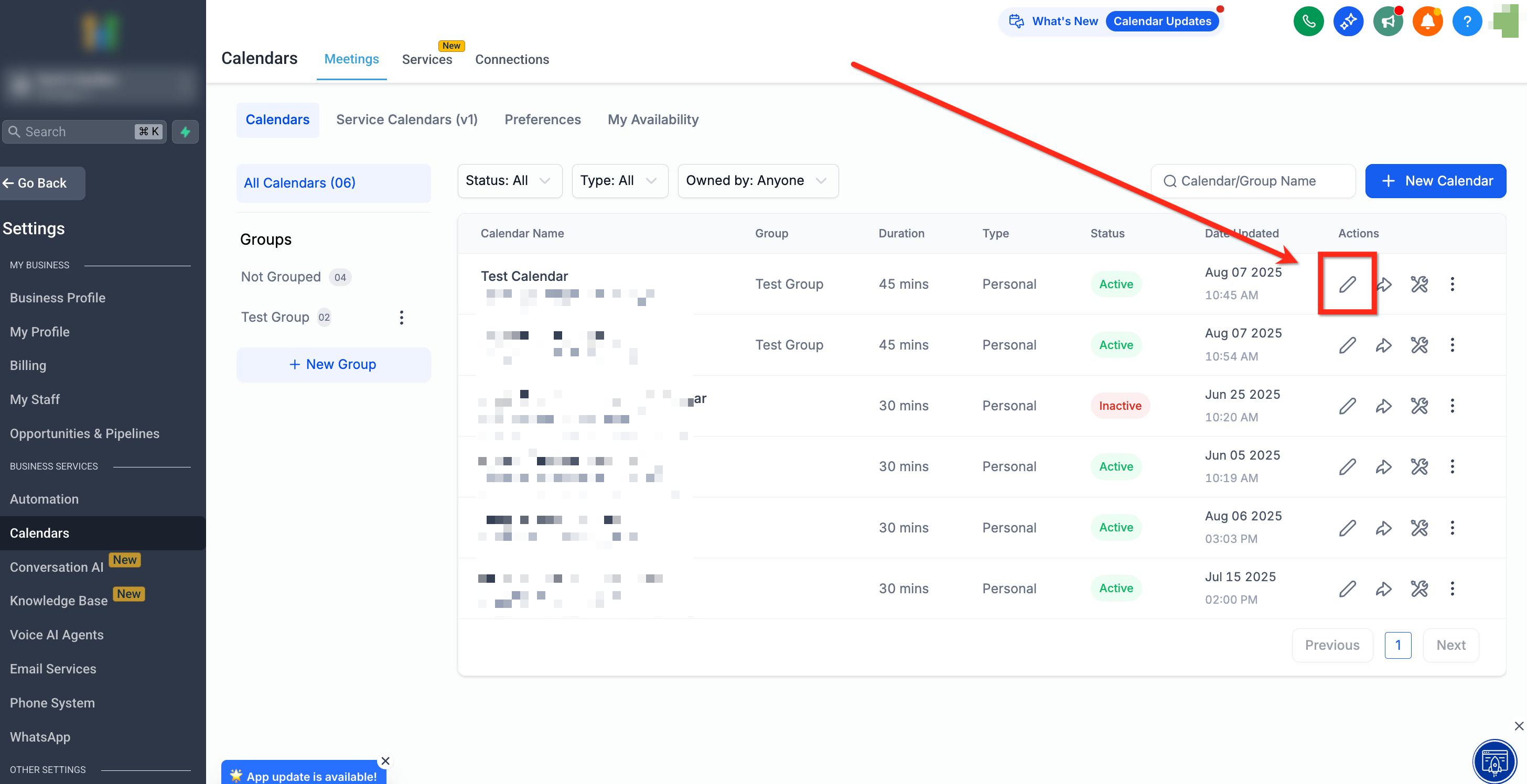Viewport: 1527px width, 784px height.
Task: Click the New Calendar button
Action: click(1435, 181)
